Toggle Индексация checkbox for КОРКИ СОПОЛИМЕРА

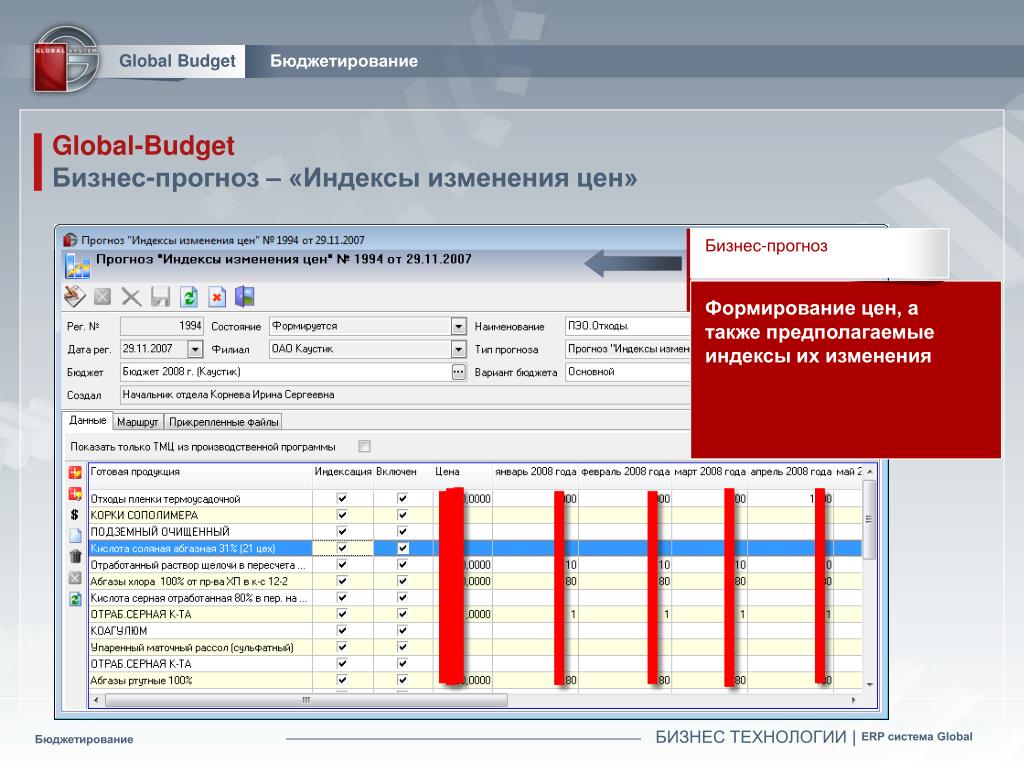(343, 515)
